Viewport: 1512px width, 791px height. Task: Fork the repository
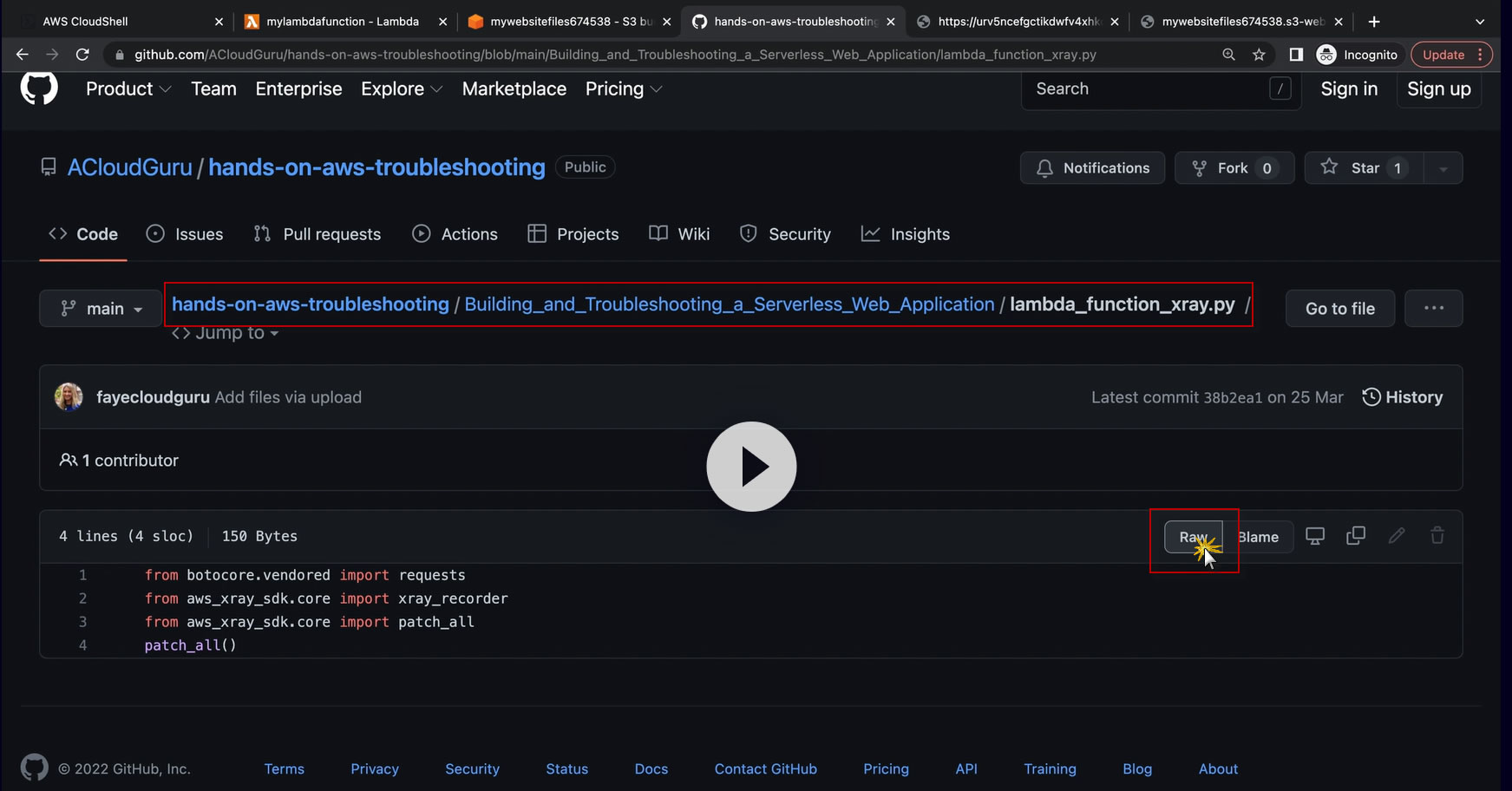point(1234,168)
